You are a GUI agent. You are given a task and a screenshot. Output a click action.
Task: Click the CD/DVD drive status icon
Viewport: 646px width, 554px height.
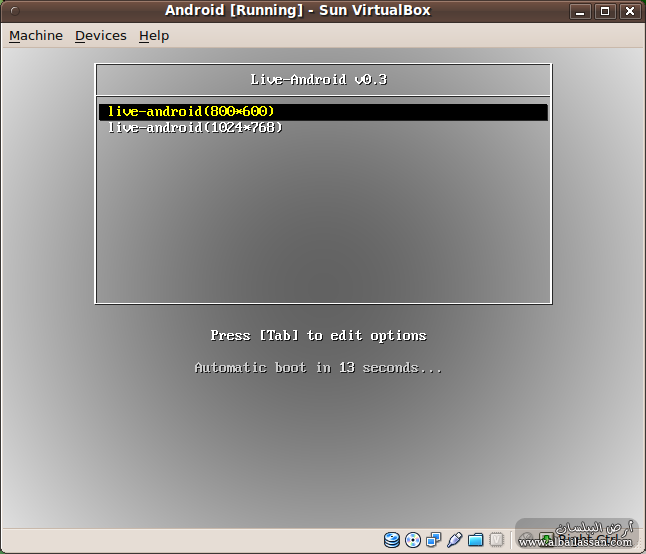tap(413, 540)
